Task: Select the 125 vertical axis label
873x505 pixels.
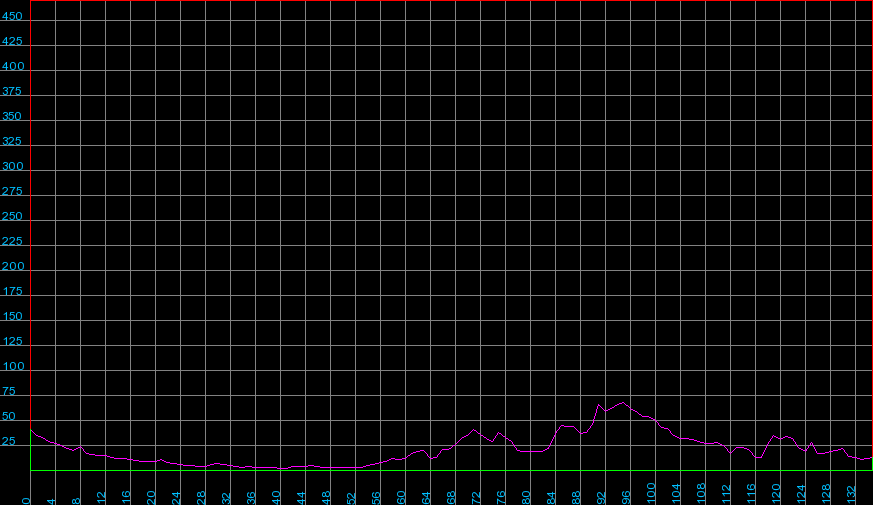Action: (12, 342)
